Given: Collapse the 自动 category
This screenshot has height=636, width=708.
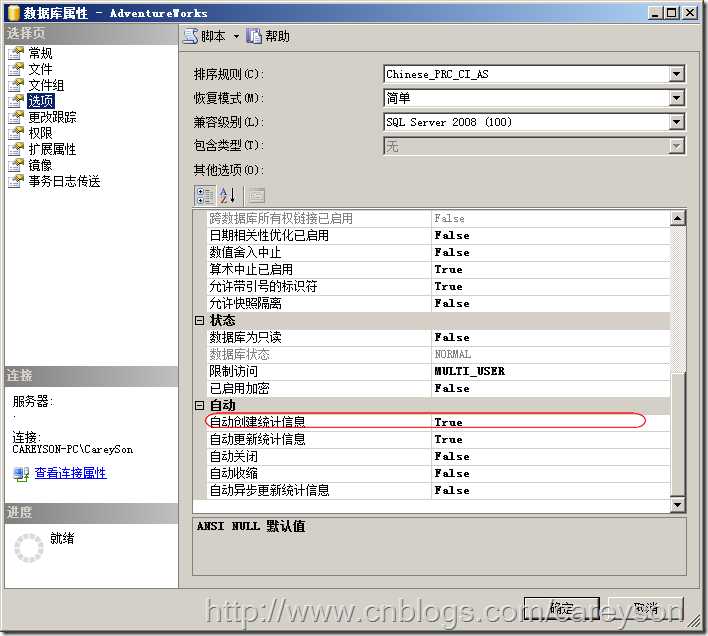Looking at the screenshot, I should 200,405.
